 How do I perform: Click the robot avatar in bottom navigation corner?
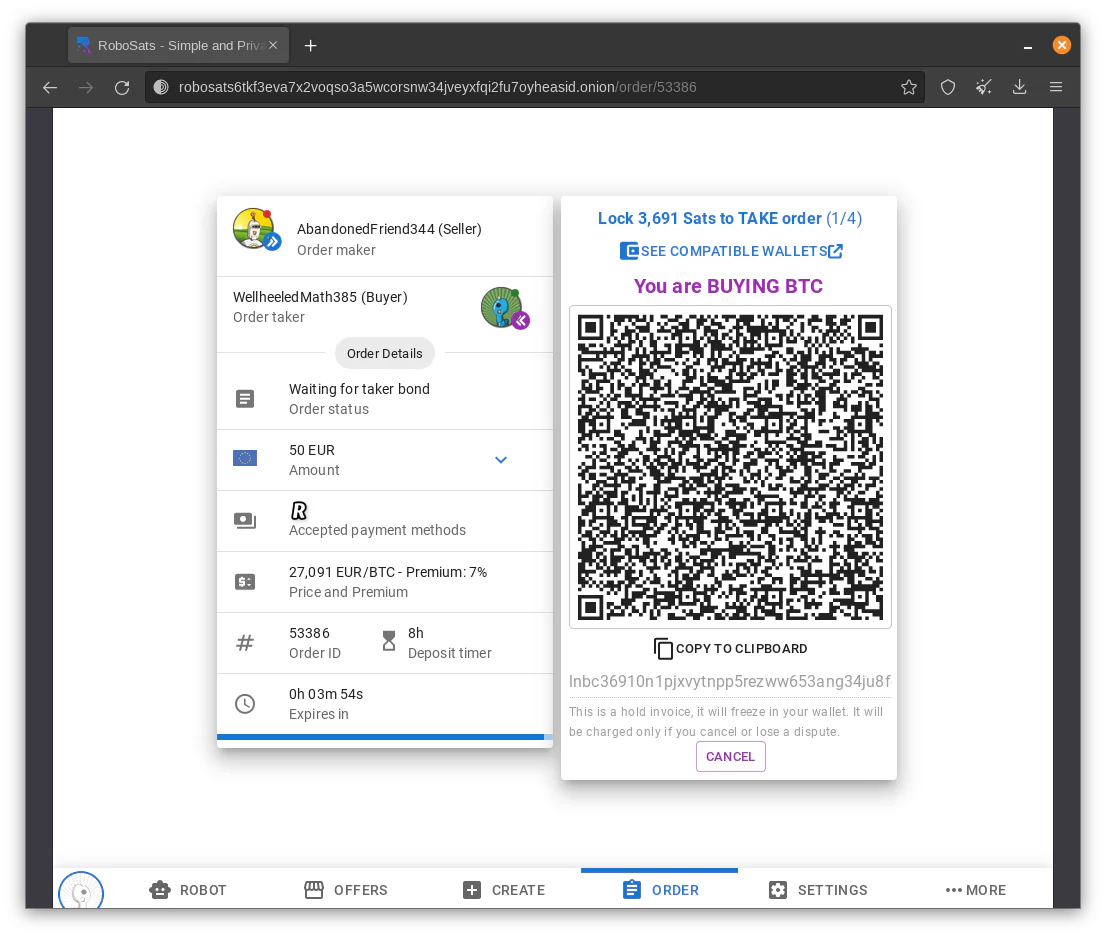81,890
